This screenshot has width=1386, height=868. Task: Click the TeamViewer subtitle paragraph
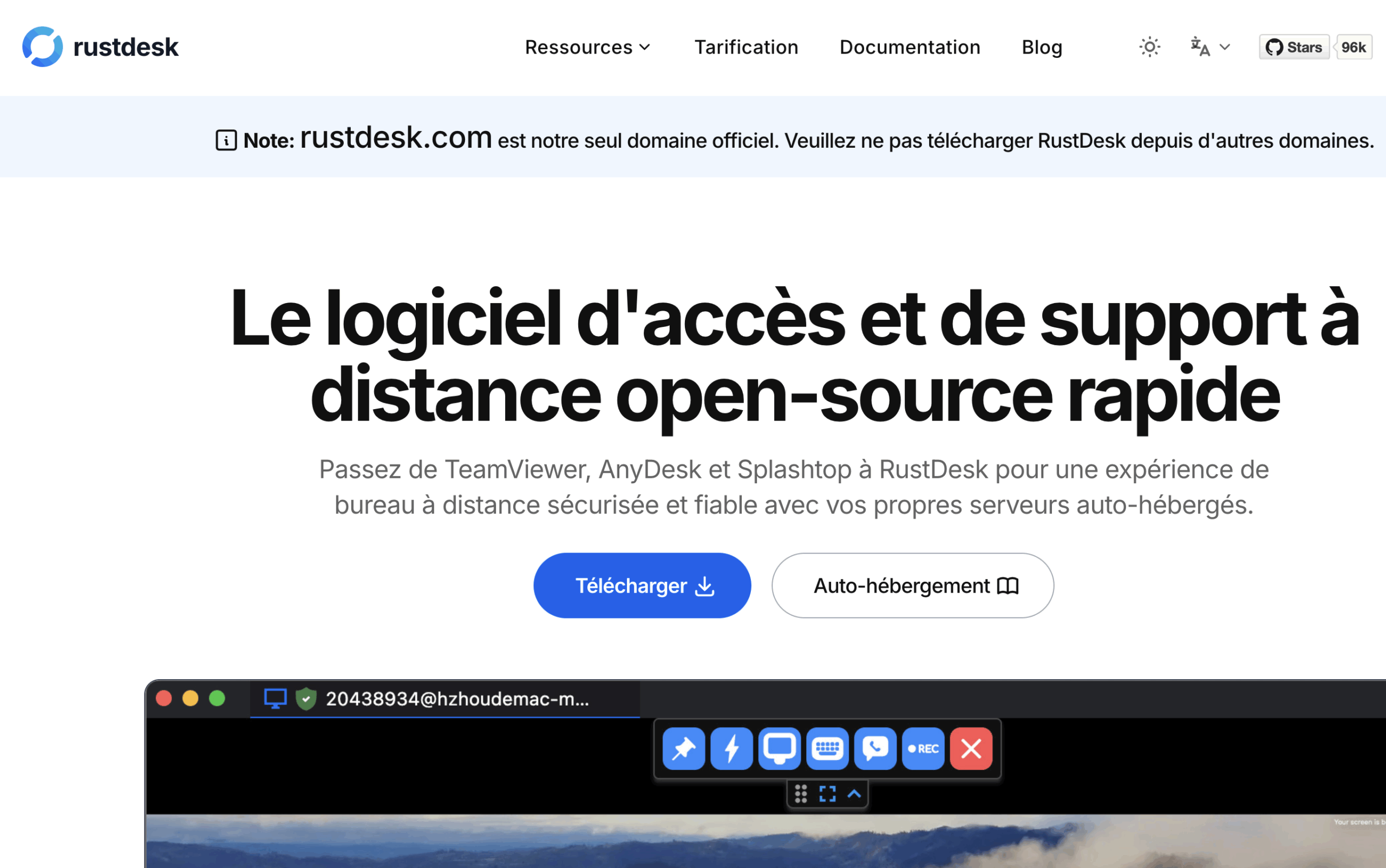[794, 488]
